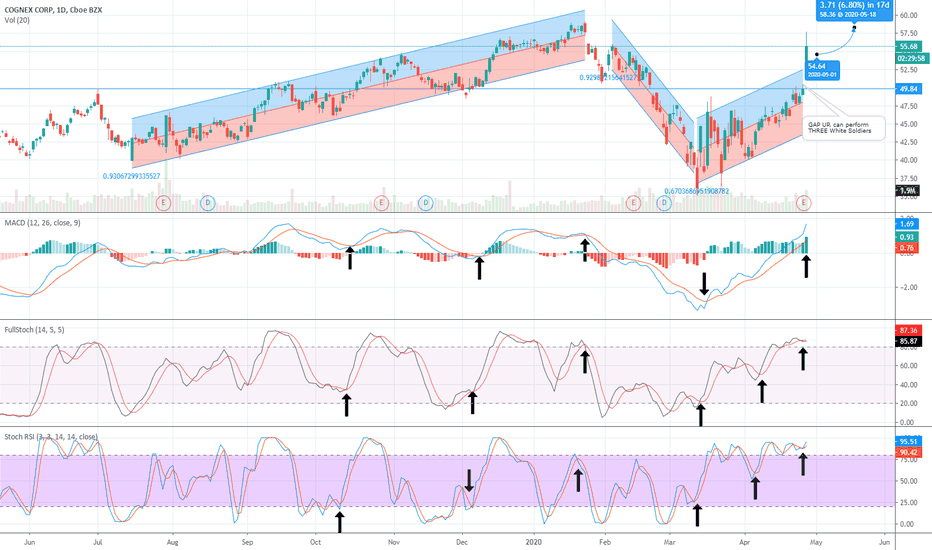The height and width of the screenshot is (550, 932).
Task: Click the Aug label on the time axis
Action: click(x=172, y=542)
